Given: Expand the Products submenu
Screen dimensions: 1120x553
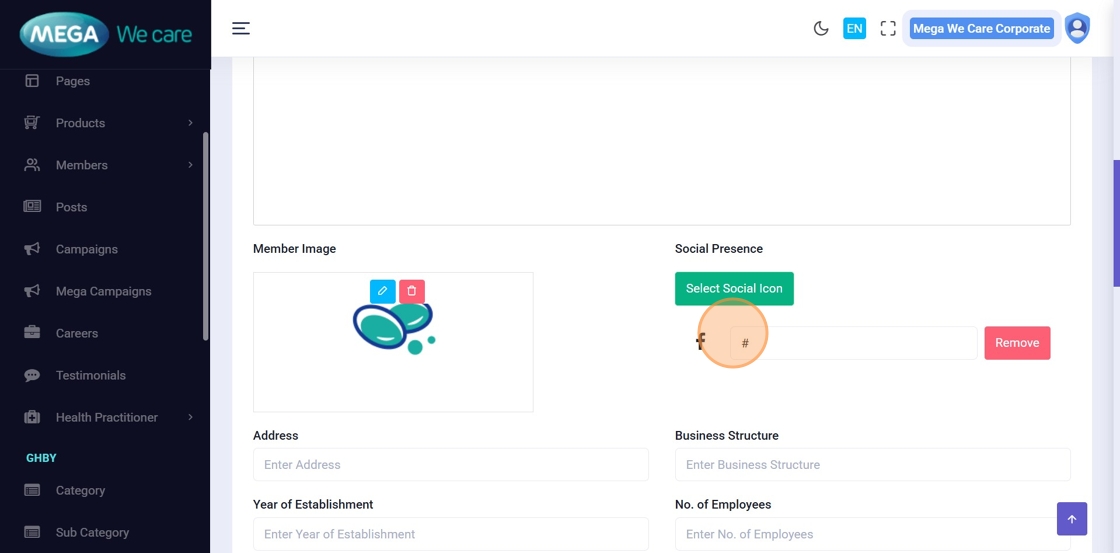Looking at the screenshot, I should click(x=190, y=123).
